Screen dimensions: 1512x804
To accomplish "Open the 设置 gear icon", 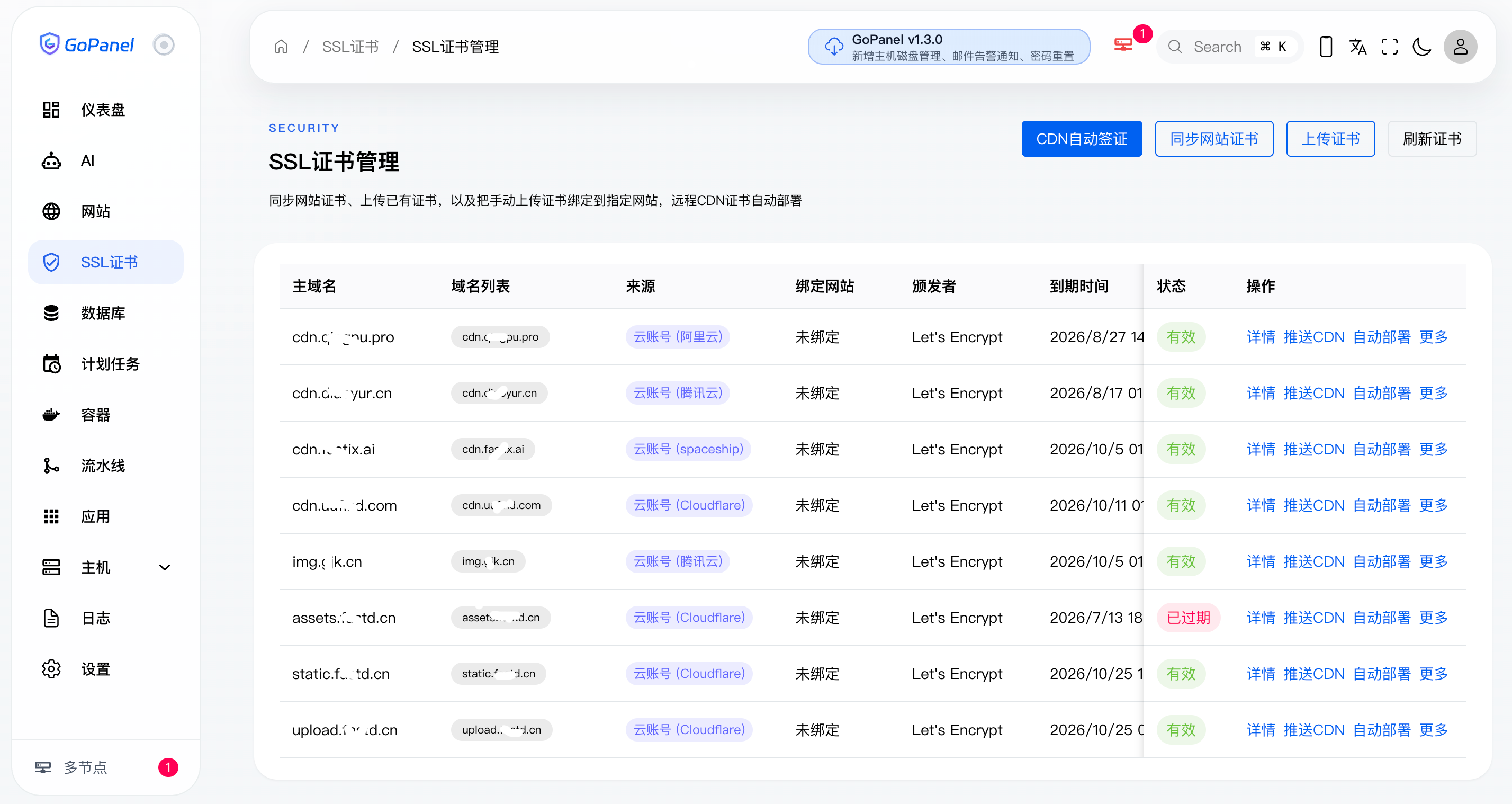I will tap(51, 669).
